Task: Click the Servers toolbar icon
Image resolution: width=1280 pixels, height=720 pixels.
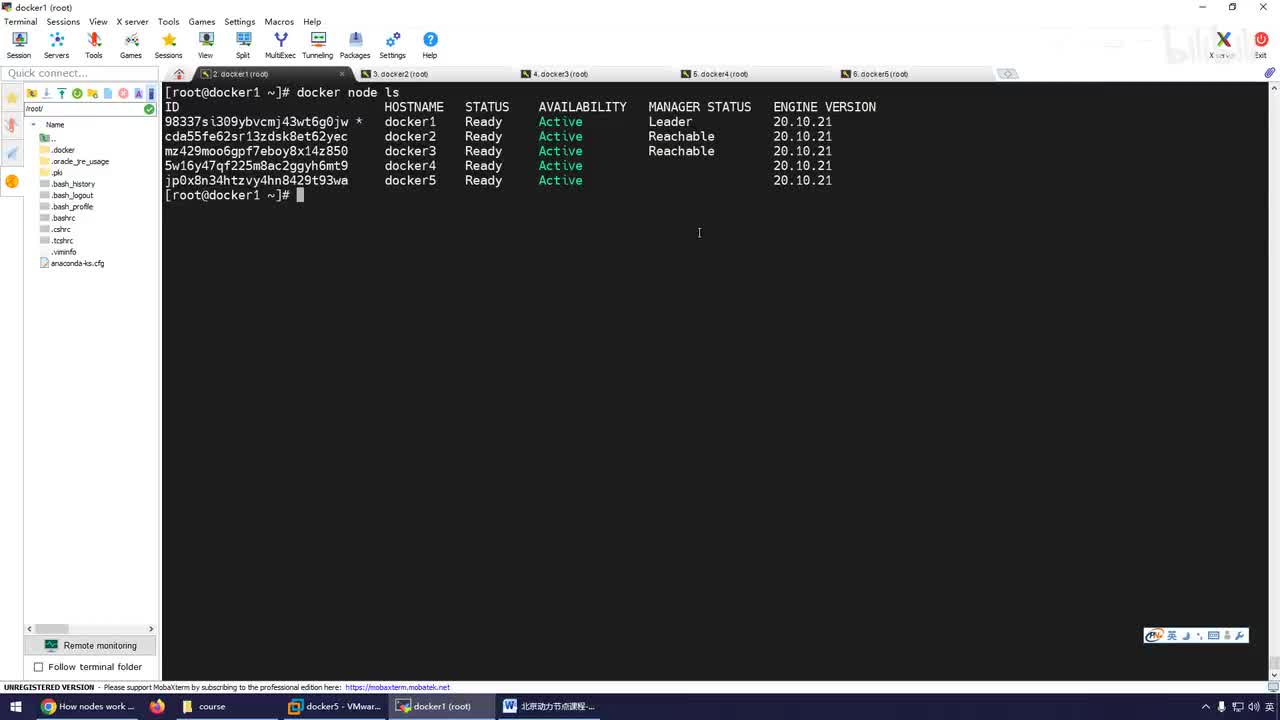Action: click(56, 45)
